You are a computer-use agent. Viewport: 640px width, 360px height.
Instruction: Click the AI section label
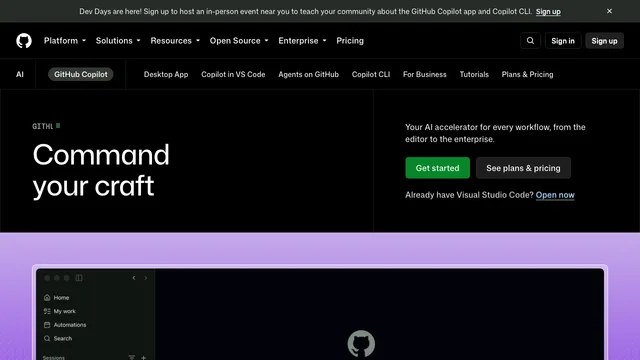pos(20,74)
